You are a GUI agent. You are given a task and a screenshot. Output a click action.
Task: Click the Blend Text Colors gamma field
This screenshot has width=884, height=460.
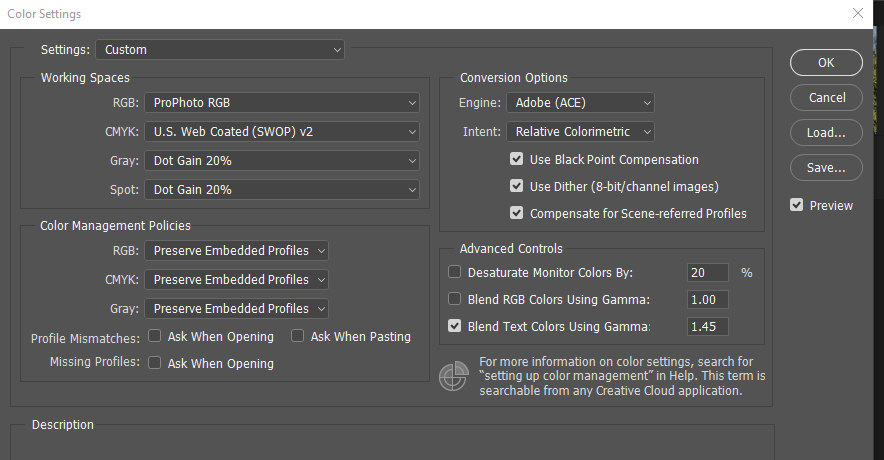[708, 326]
